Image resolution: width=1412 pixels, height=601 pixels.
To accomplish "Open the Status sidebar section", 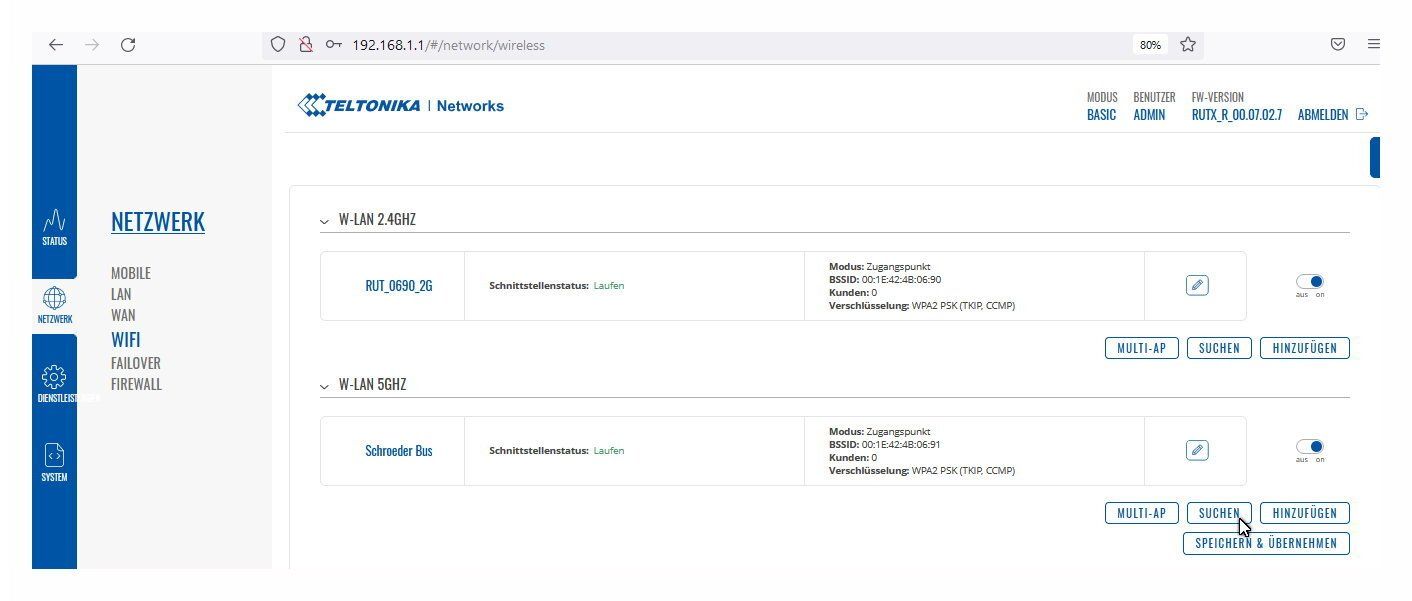I will pos(54,226).
